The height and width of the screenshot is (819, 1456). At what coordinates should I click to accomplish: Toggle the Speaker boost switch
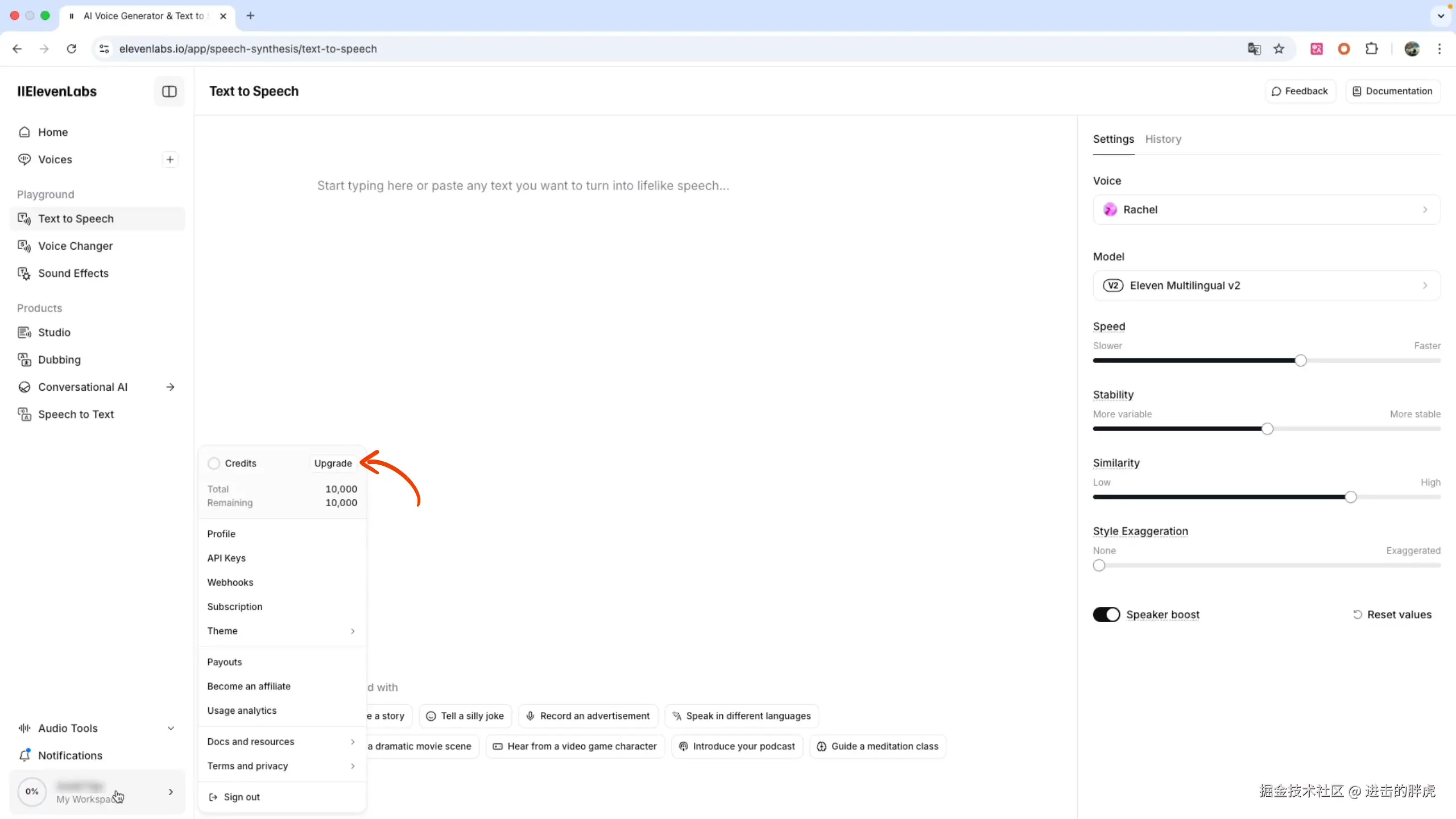[x=1106, y=615]
